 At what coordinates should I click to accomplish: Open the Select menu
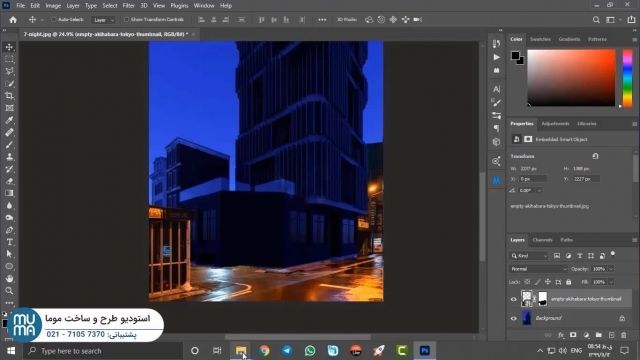110,6
